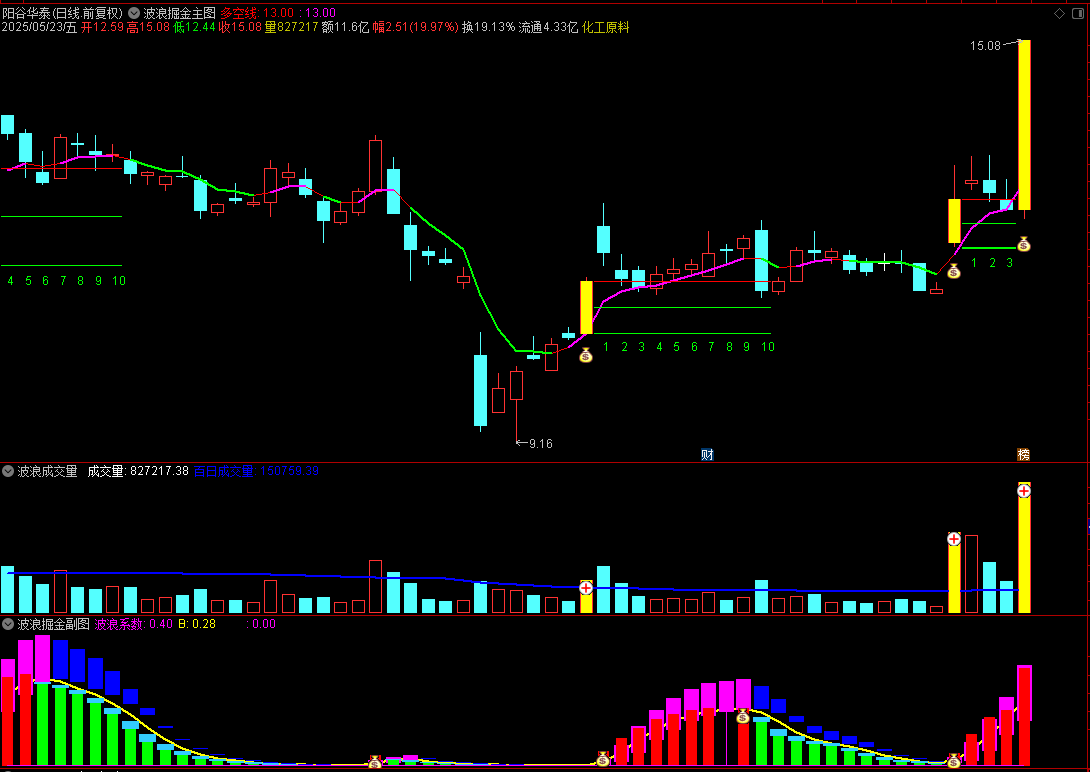Click the 高15.08 high price text

(148, 27)
